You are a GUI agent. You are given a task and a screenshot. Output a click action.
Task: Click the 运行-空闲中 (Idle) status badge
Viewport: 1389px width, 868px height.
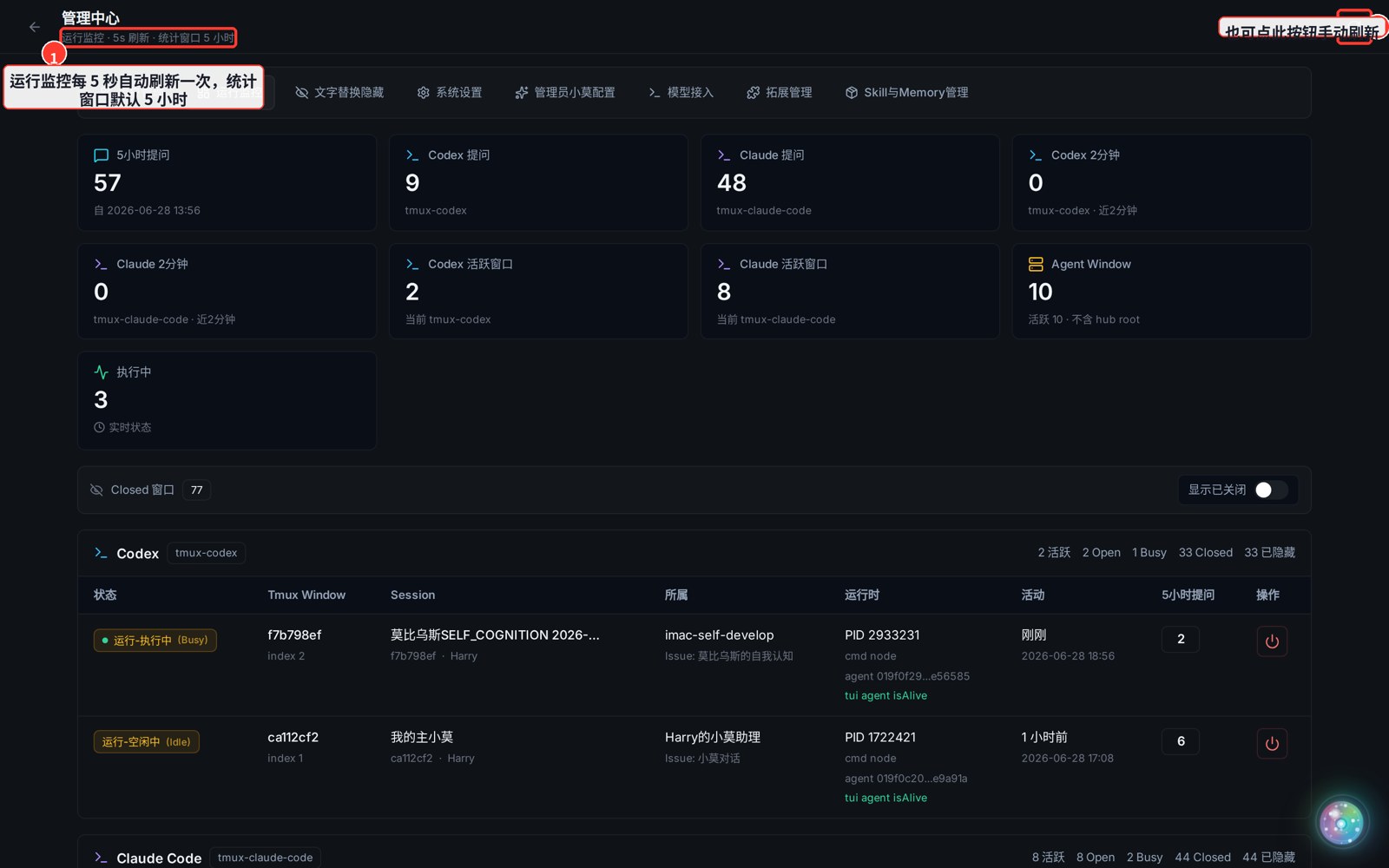tap(147, 742)
